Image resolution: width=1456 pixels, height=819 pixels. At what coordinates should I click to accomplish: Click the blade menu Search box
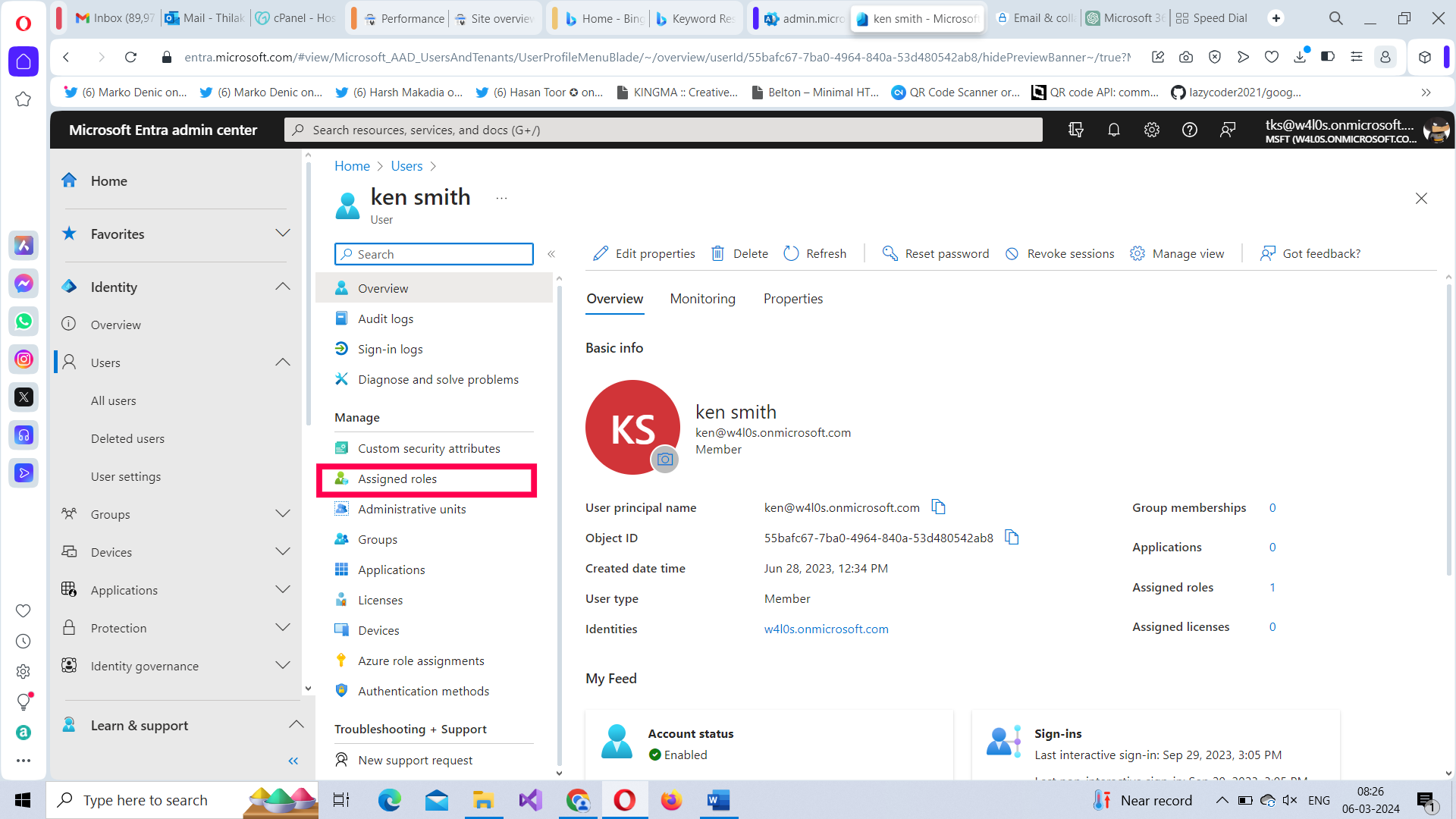pos(434,254)
